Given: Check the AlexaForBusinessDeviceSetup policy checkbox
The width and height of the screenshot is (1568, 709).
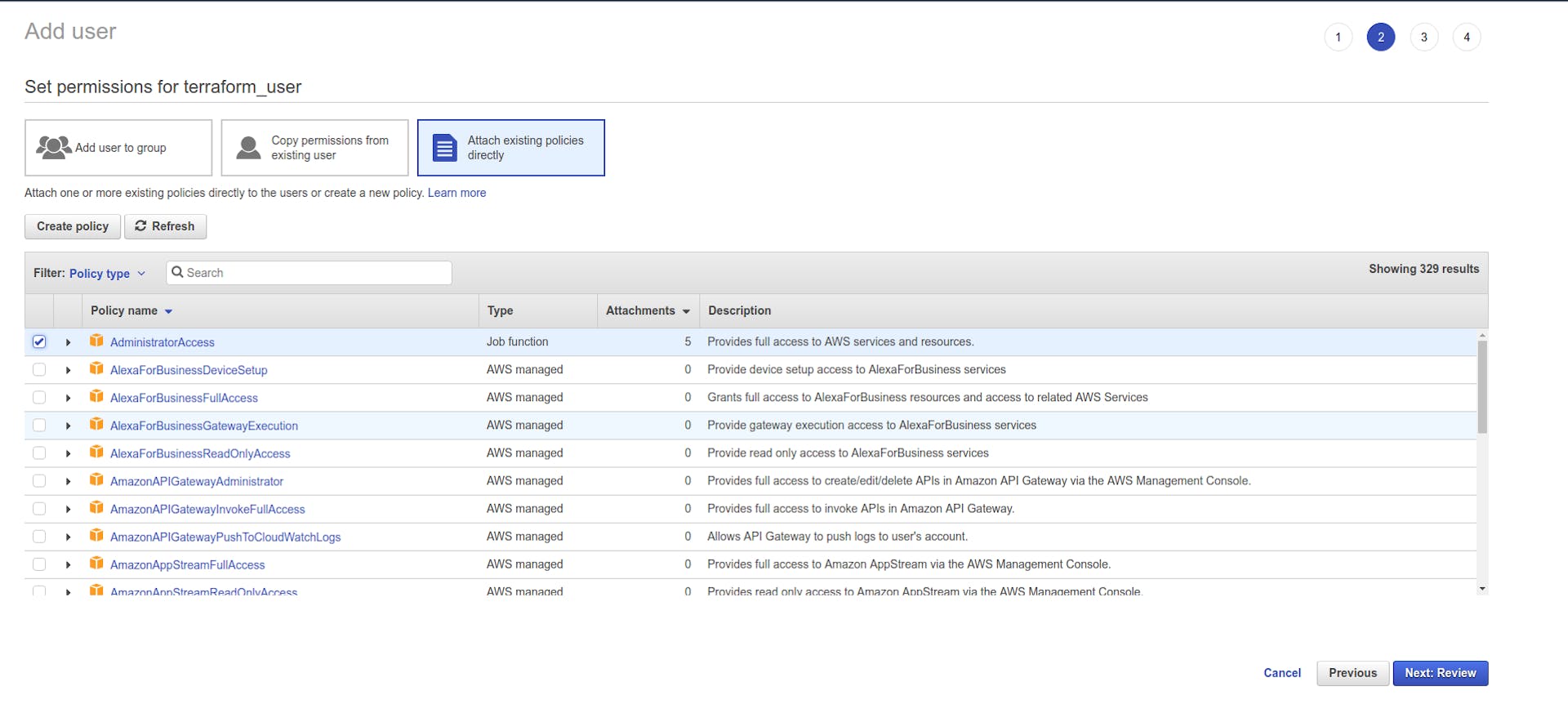Looking at the screenshot, I should click(39, 370).
